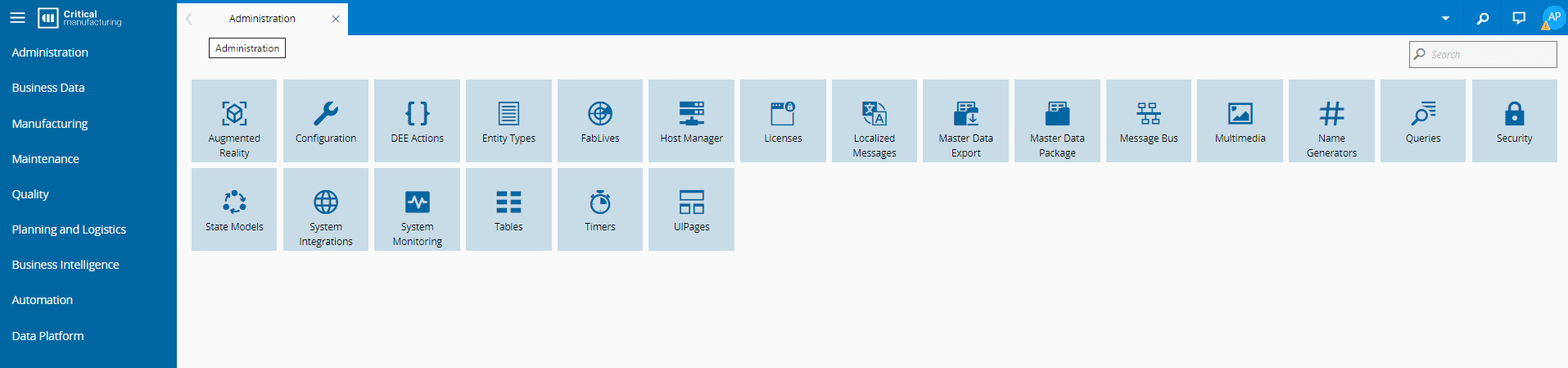Open the Master Data Package tile
The image size is (1568, 368).
point(1057,120)
